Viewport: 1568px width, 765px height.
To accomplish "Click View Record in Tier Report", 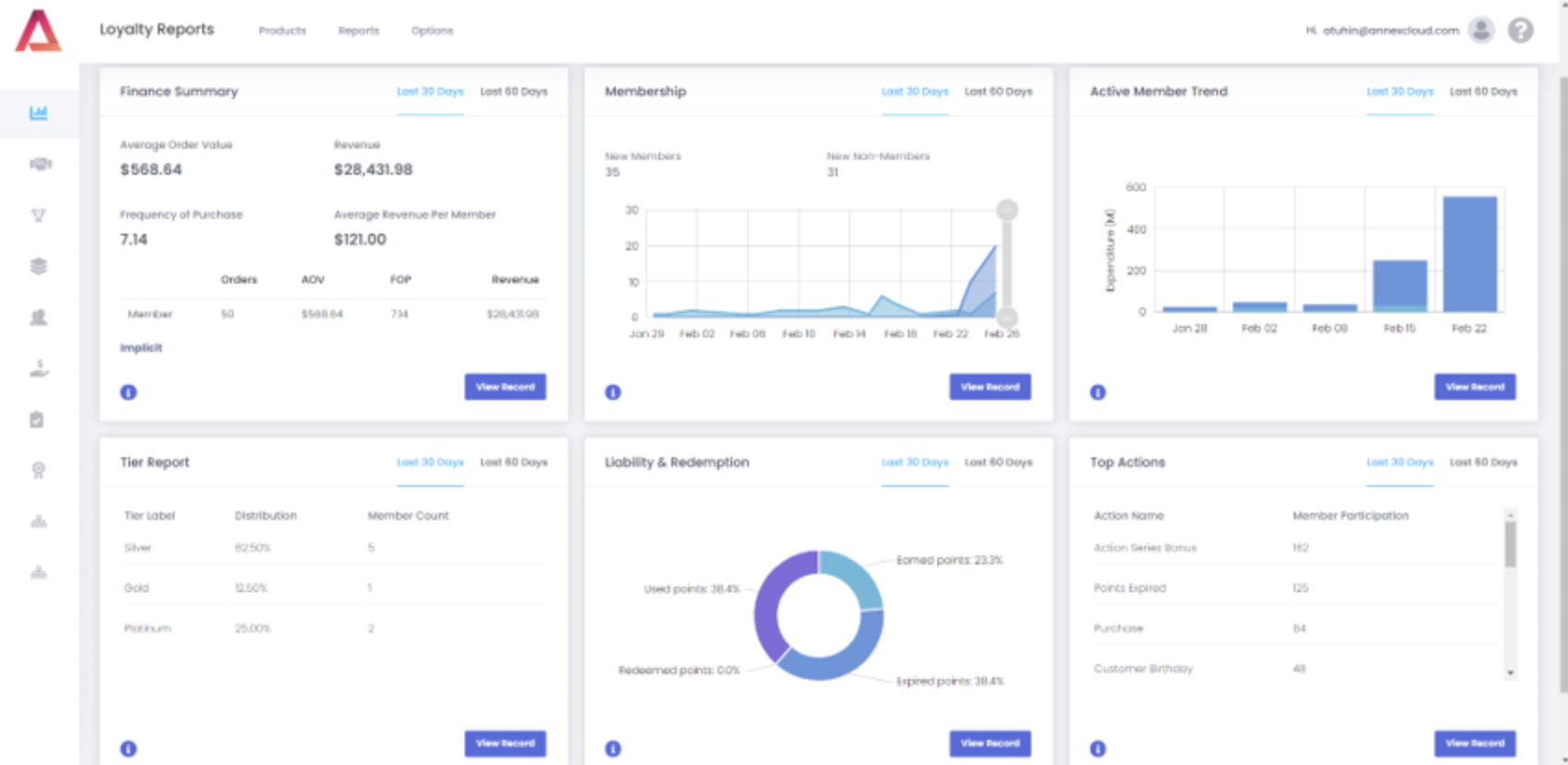I will [x=505, y=744].
